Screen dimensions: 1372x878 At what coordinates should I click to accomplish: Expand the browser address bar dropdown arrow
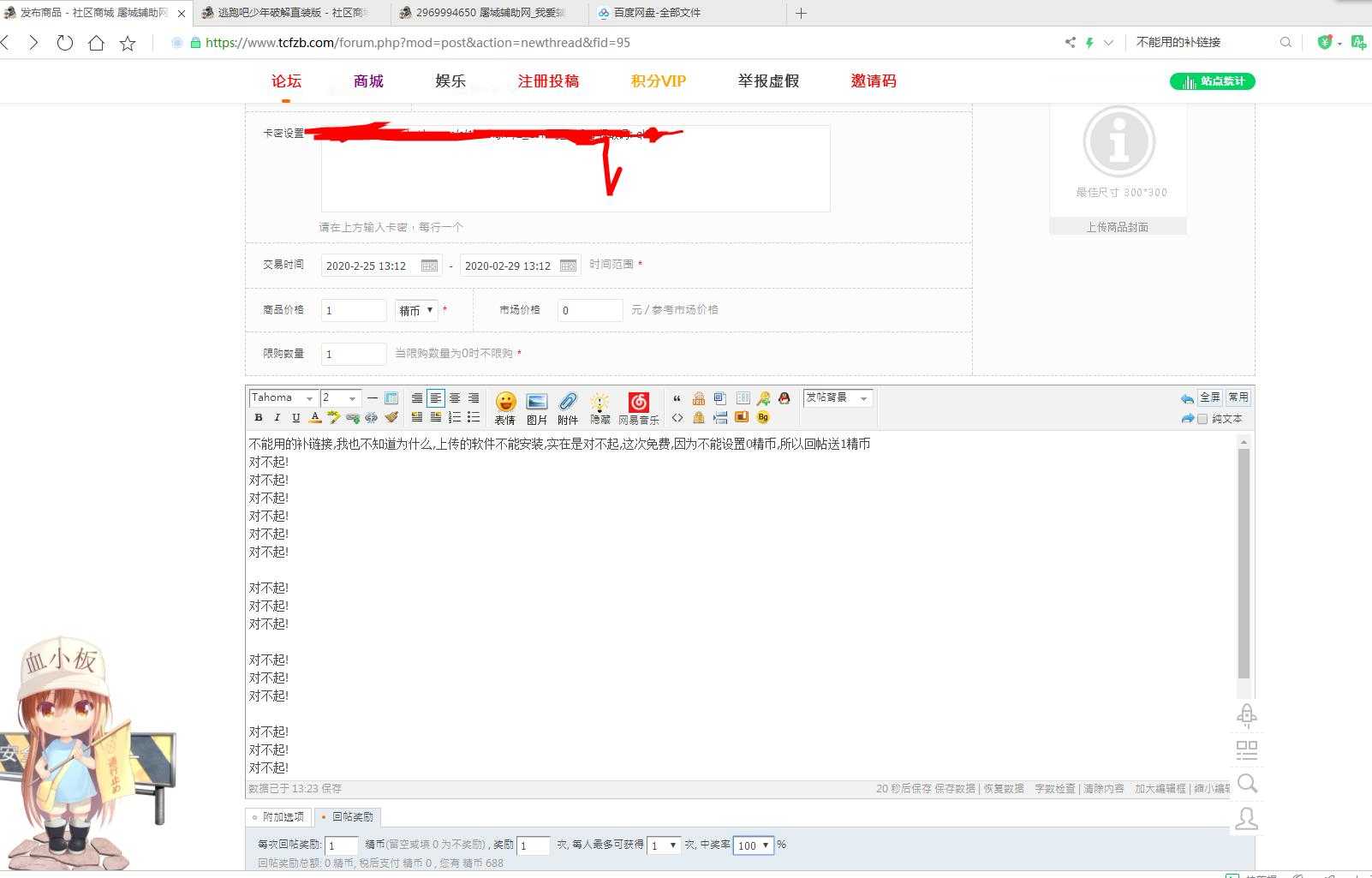pyautogui.click(x=1108, y=42)
